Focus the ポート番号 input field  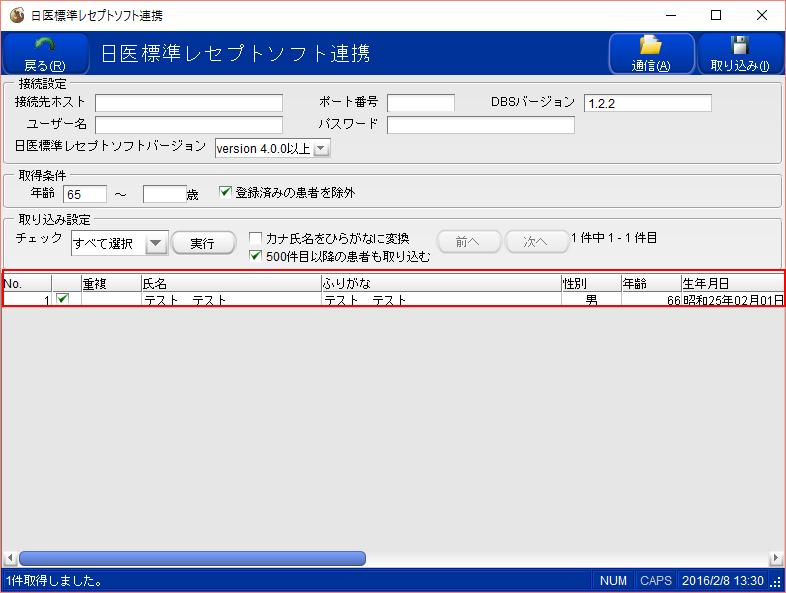[x=421, y=103]
